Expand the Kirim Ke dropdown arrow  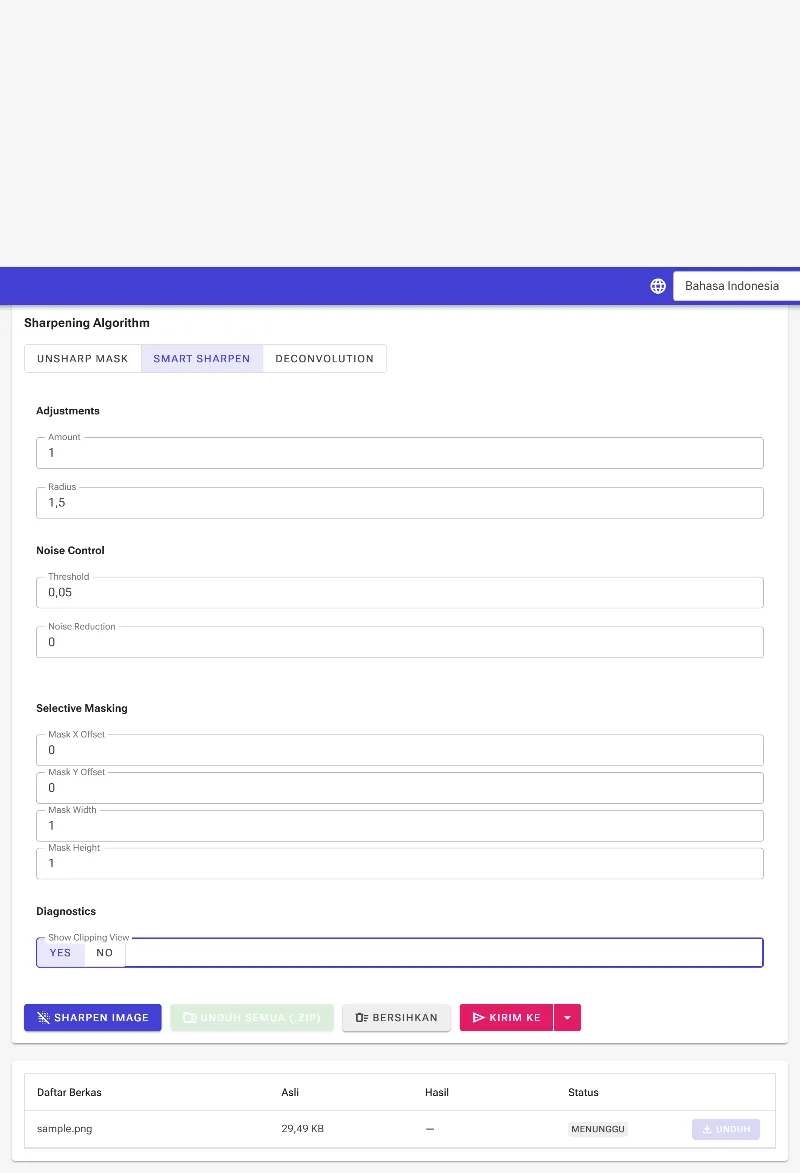(x=567, y=1017)
